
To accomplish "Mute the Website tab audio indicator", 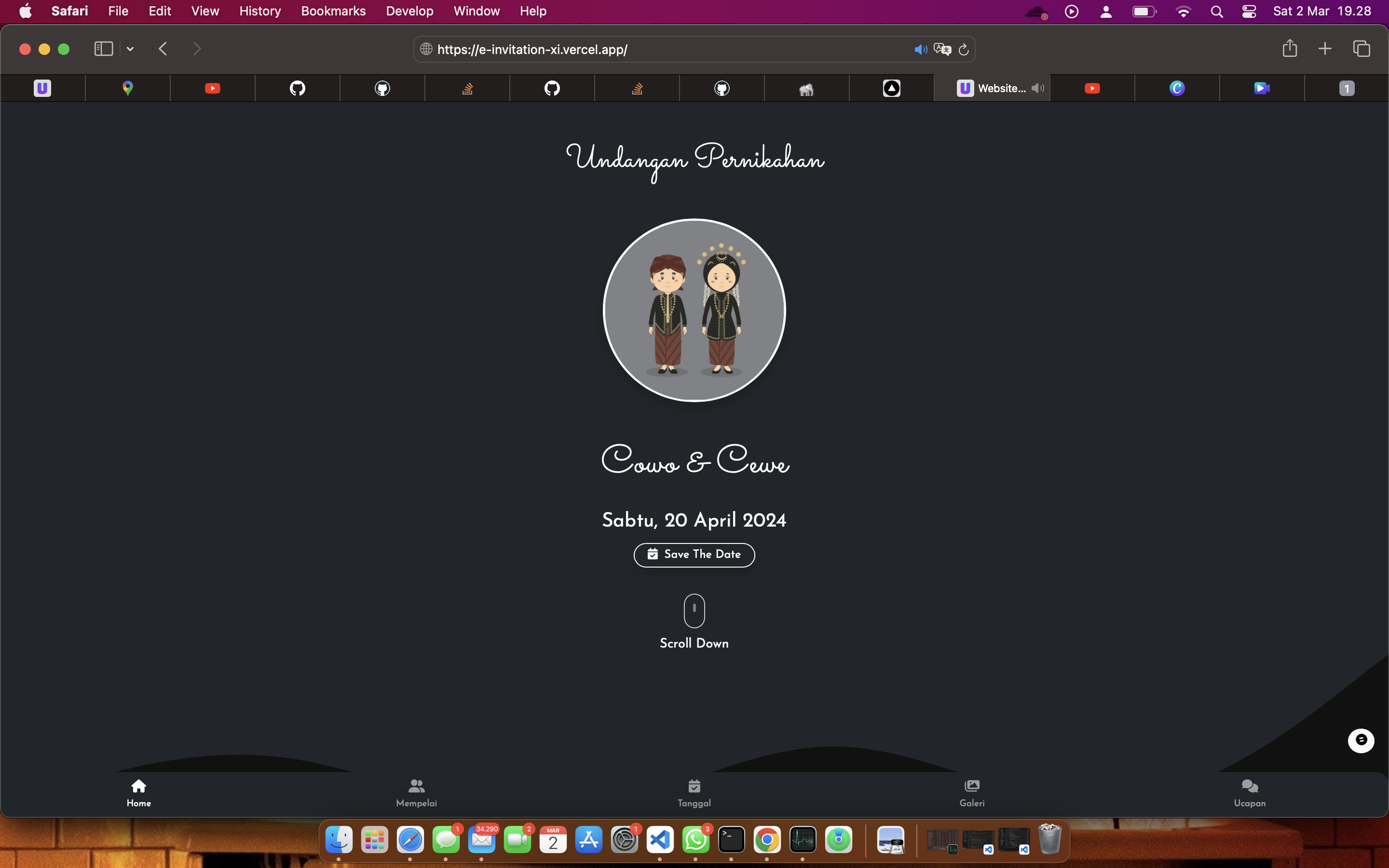I will (1037, 88).
